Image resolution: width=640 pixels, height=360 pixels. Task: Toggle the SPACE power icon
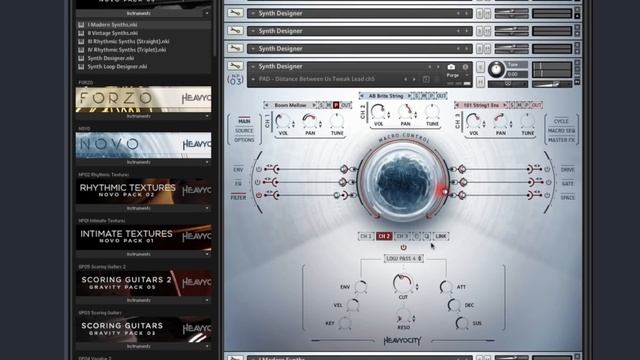547,196
